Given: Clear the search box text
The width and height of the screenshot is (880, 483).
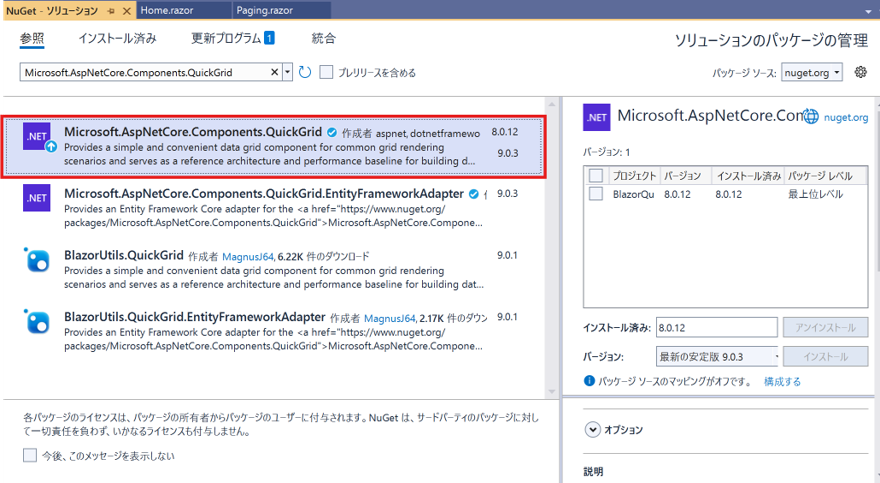Looking at the screenshot, I should tap(274, 72).
